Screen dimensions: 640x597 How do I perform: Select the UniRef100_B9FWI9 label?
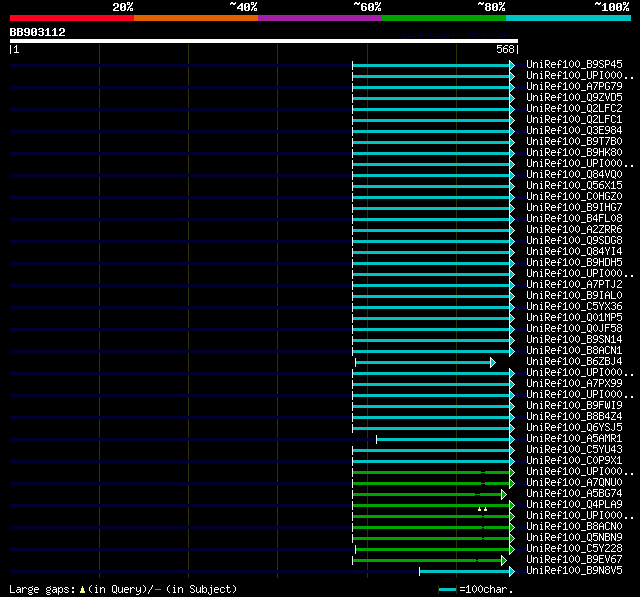click(x=574, y=406)
